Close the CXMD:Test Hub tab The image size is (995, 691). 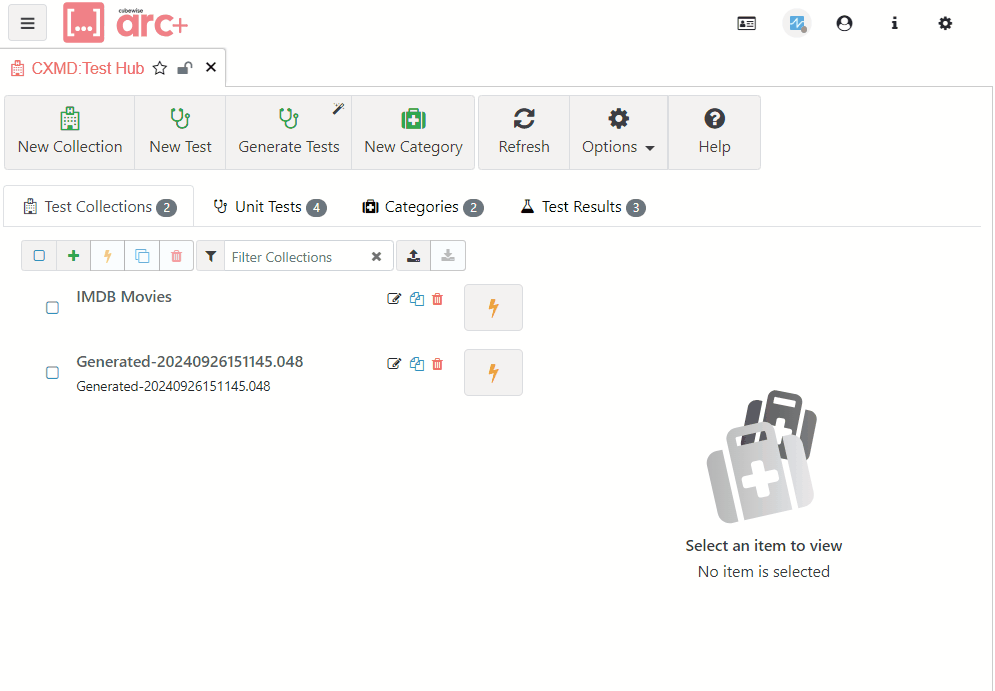pyautogui.click(x=211, y=67)
